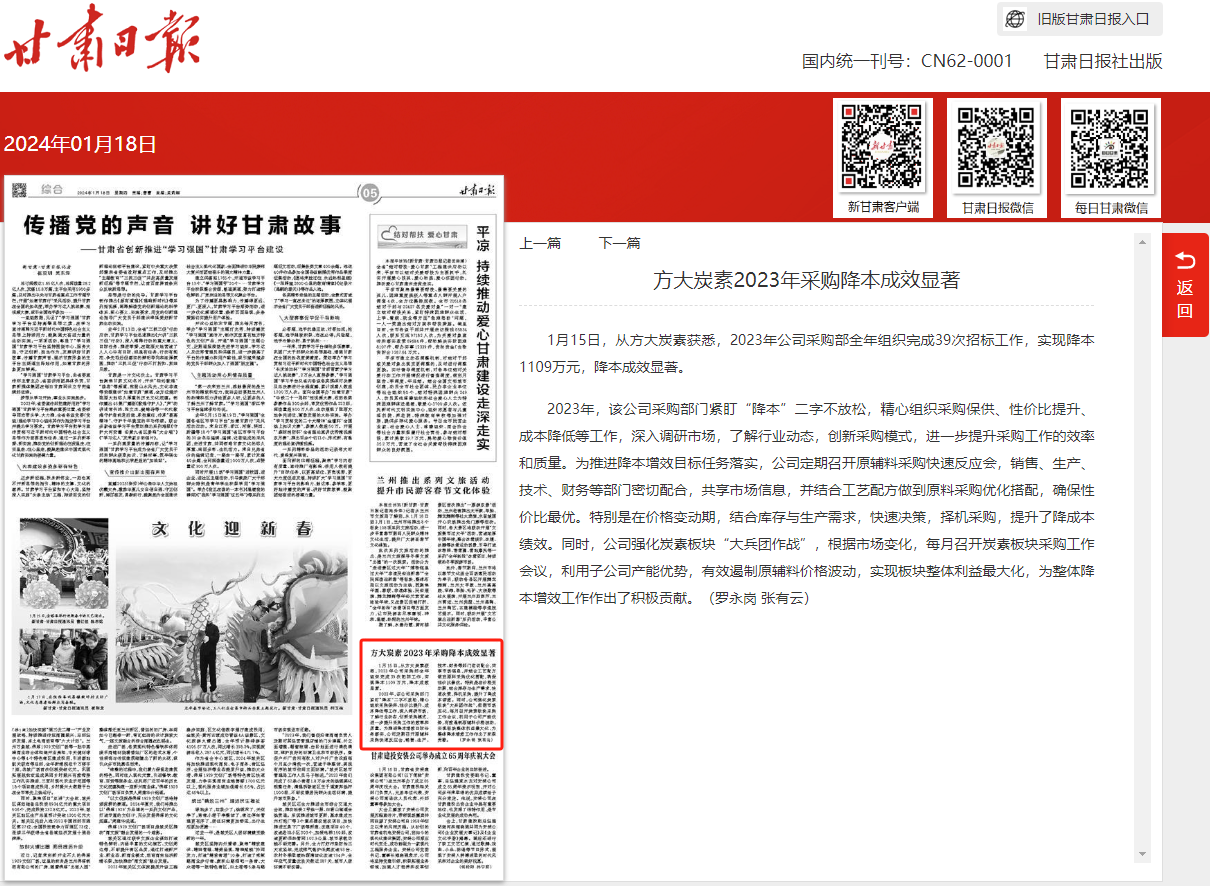Click the page number 05 badge on page image

click(370, 192)
